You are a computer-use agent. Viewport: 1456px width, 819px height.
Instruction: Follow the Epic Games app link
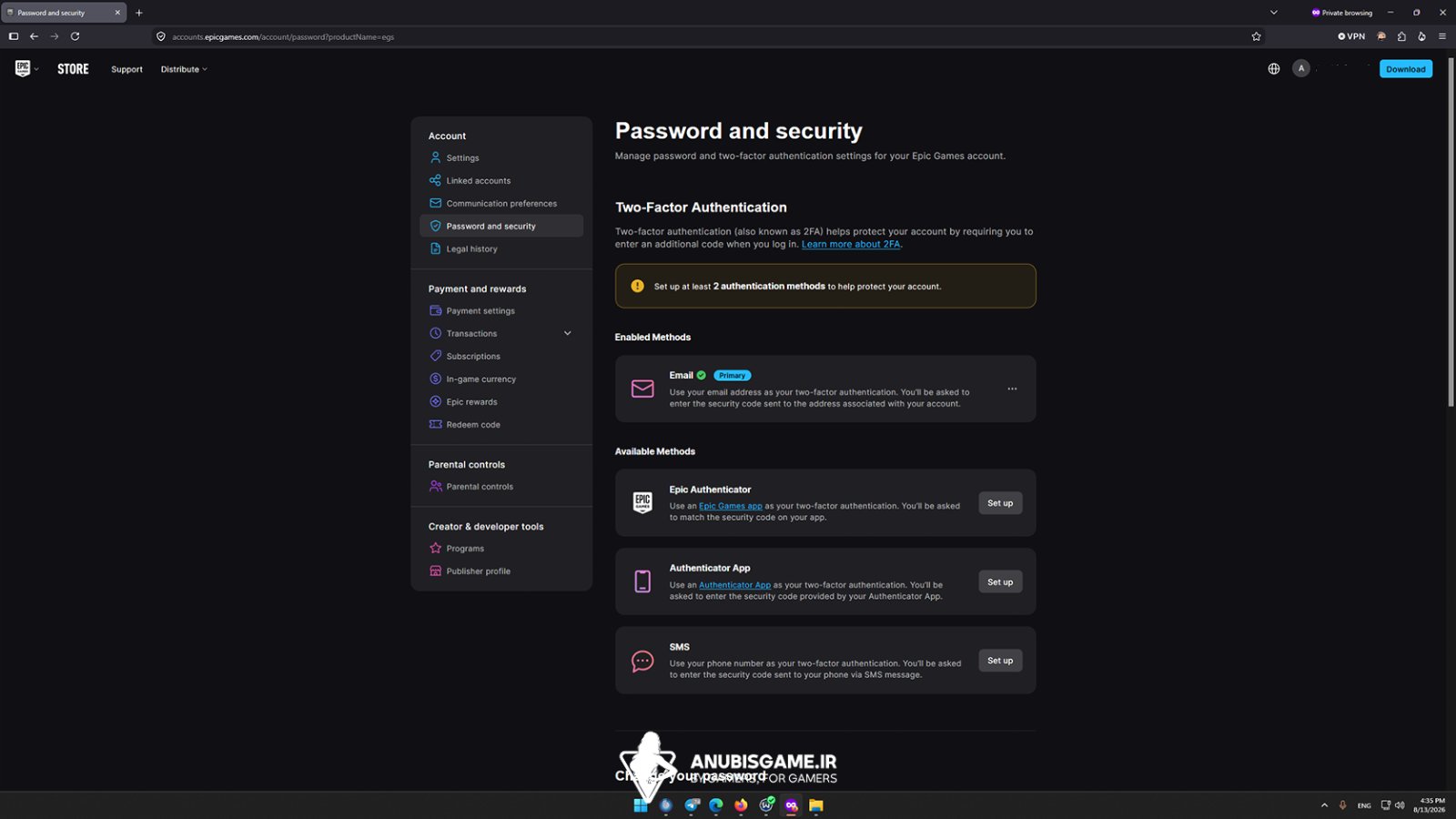731,506
